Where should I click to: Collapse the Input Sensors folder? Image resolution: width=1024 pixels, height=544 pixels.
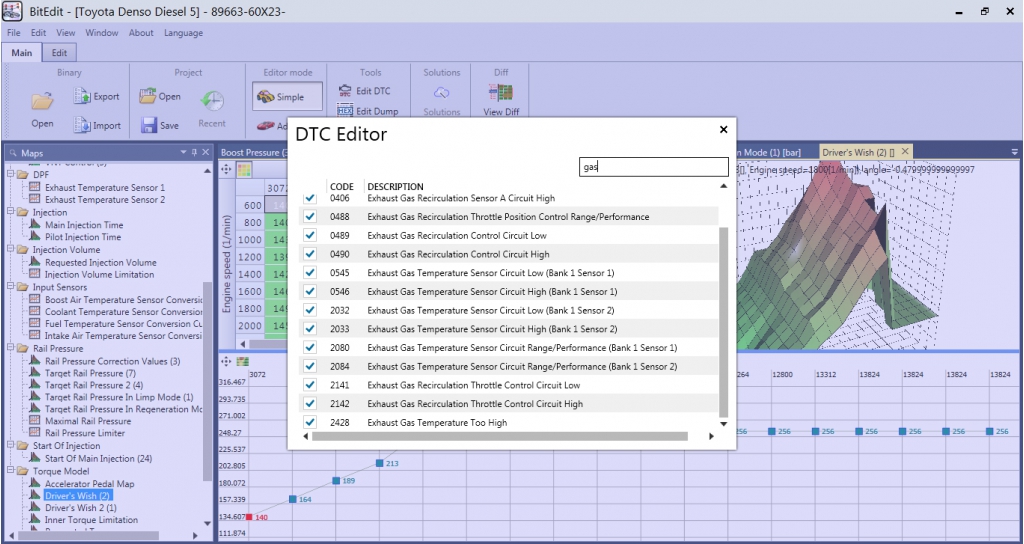[10, 287]
